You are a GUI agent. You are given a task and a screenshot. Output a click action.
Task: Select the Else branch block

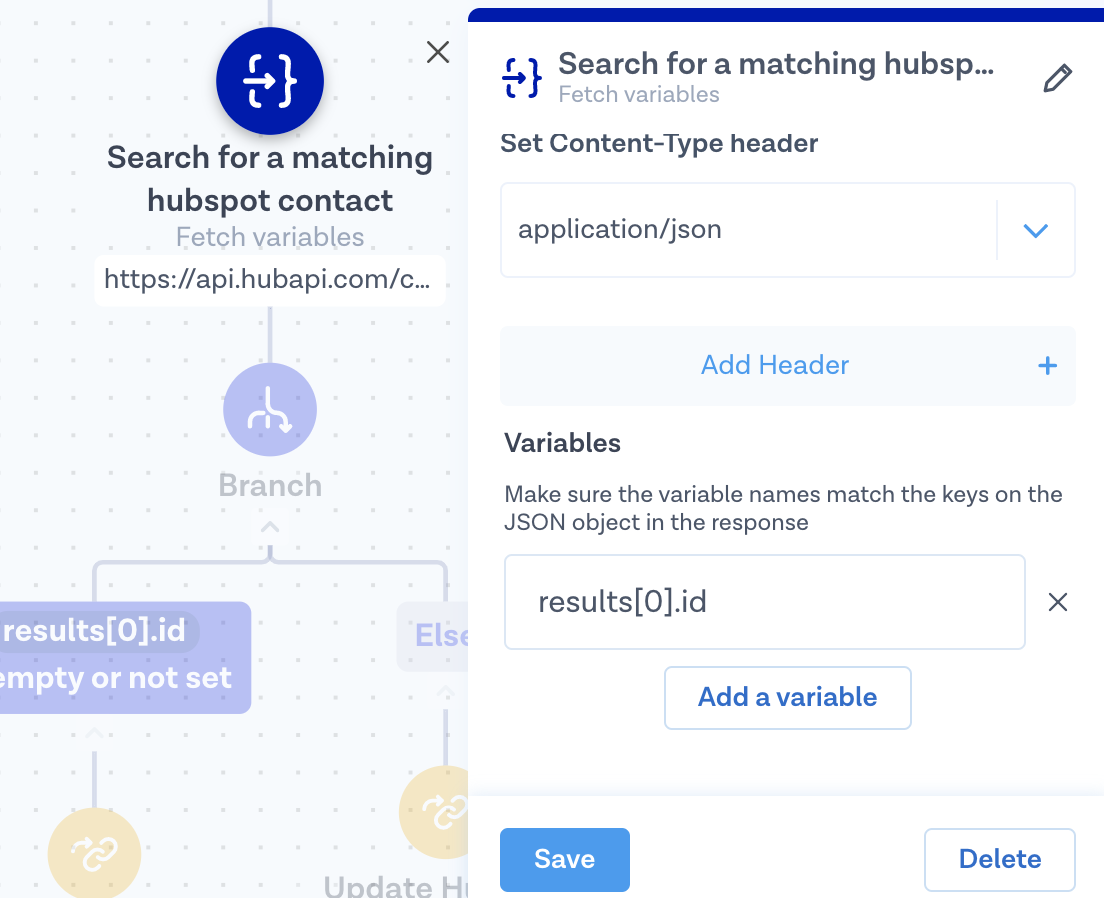(x=436, y=636)
